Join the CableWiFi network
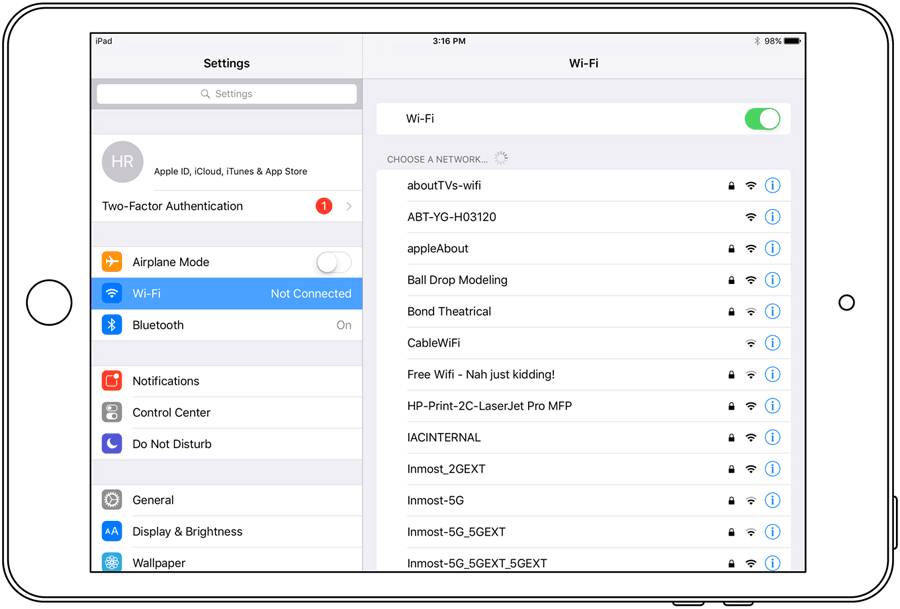Image resolution: width=900 pixels, height=609 pixels. tap(583, 343)
